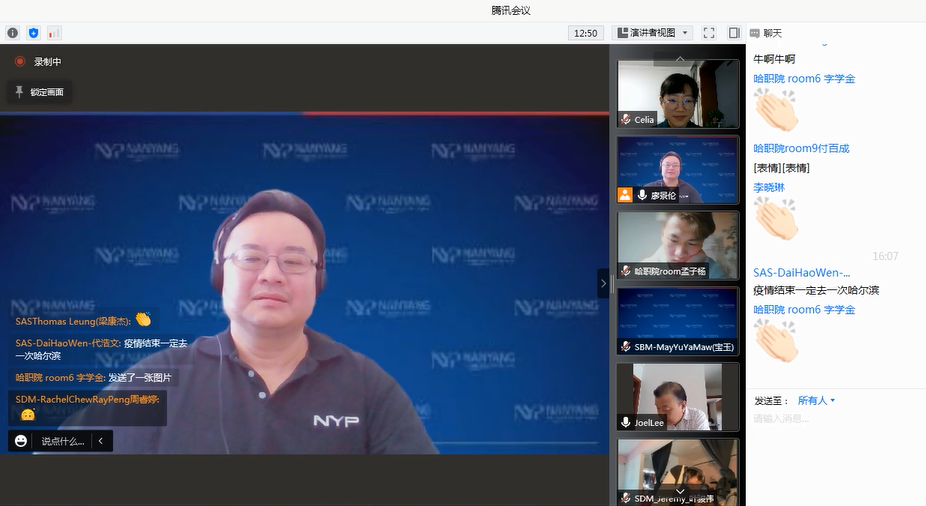Click the '[表情][表情]' chat message

781,168
